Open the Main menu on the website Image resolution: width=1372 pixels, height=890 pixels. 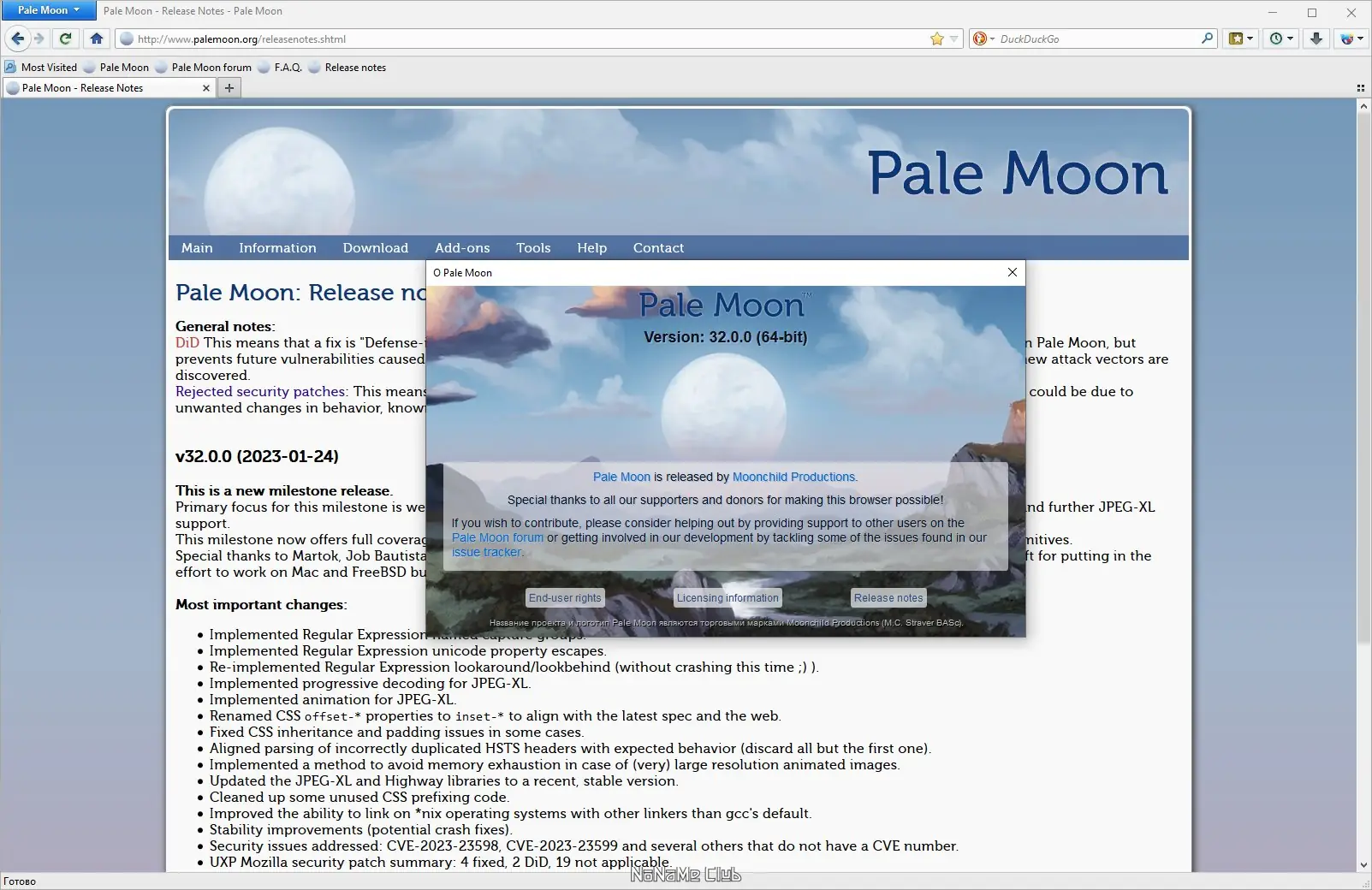click(197, 248)
